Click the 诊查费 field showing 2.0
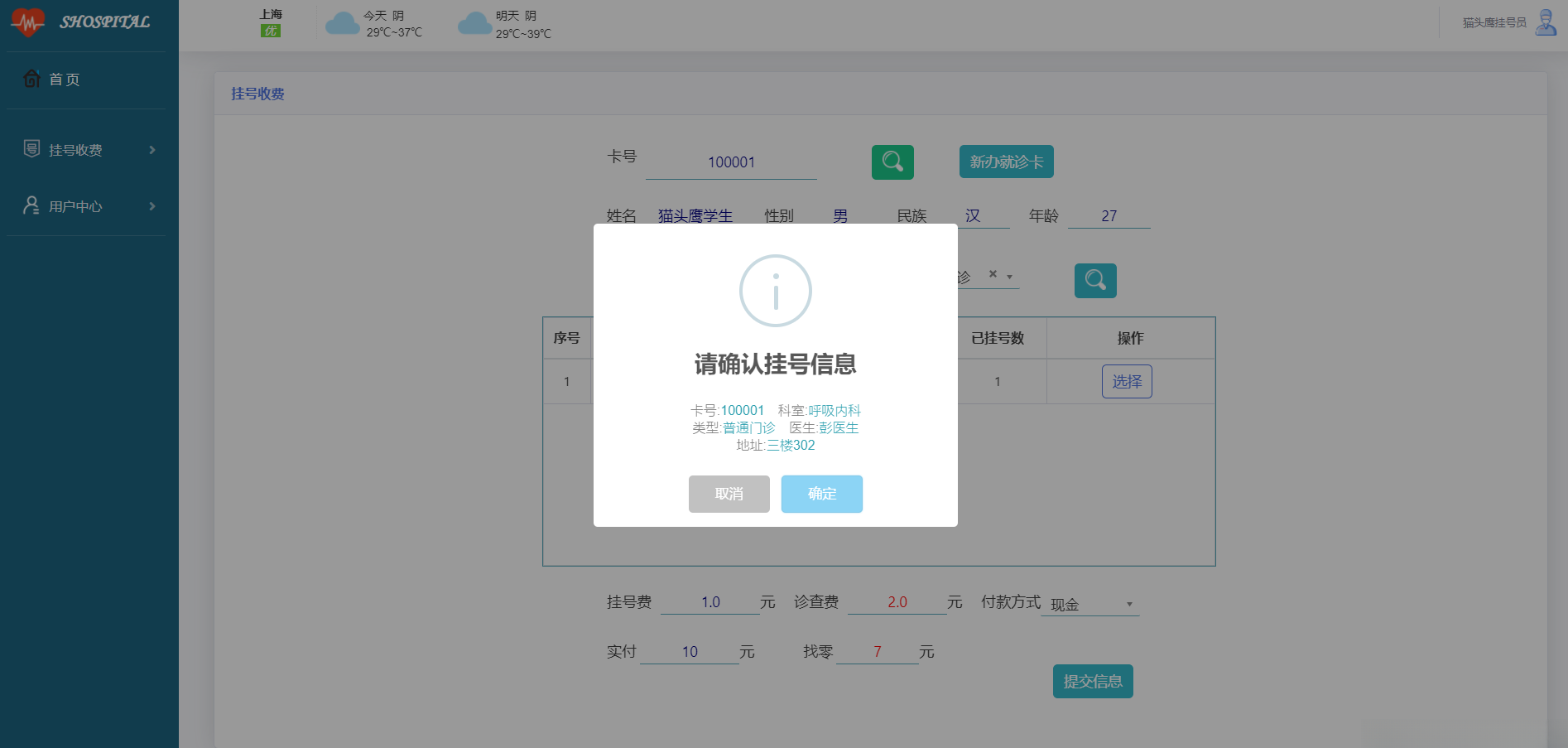Viewport: 1568px width, 748px height. point(897,602)
